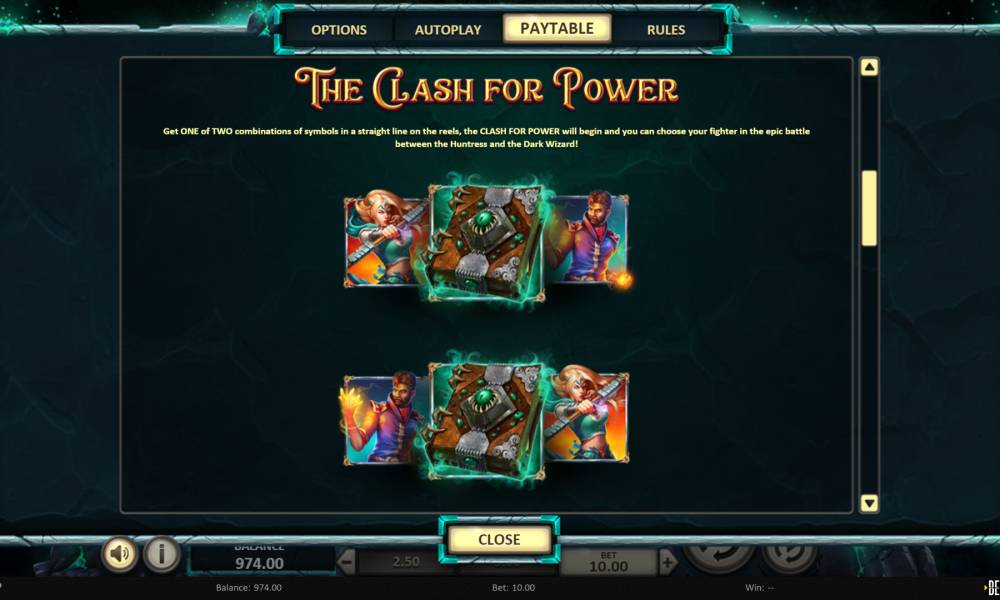Increase bet with the plus button

coord(667,562)
